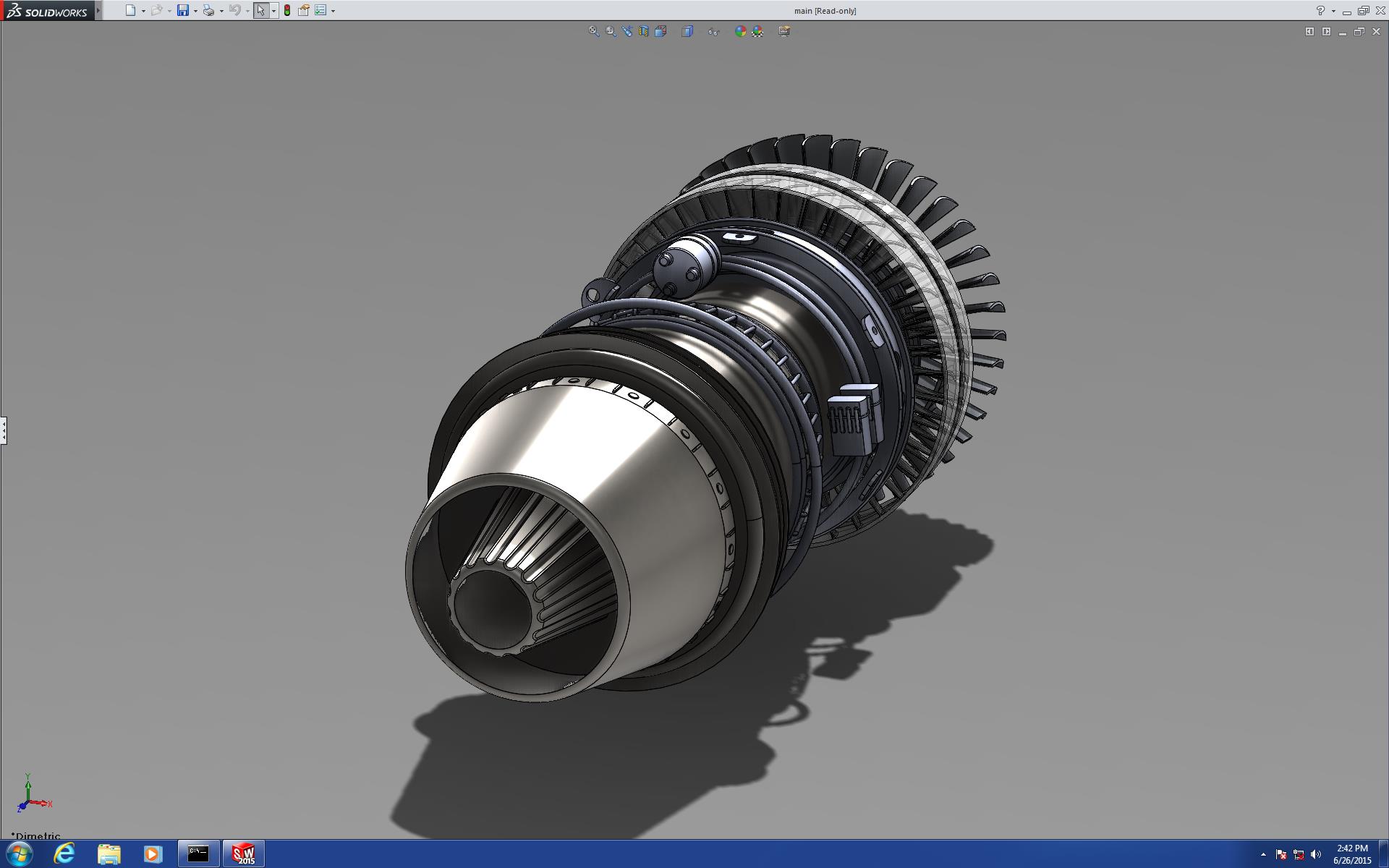
Task: Expand the Print dropdown arrow
Action: 221,11
